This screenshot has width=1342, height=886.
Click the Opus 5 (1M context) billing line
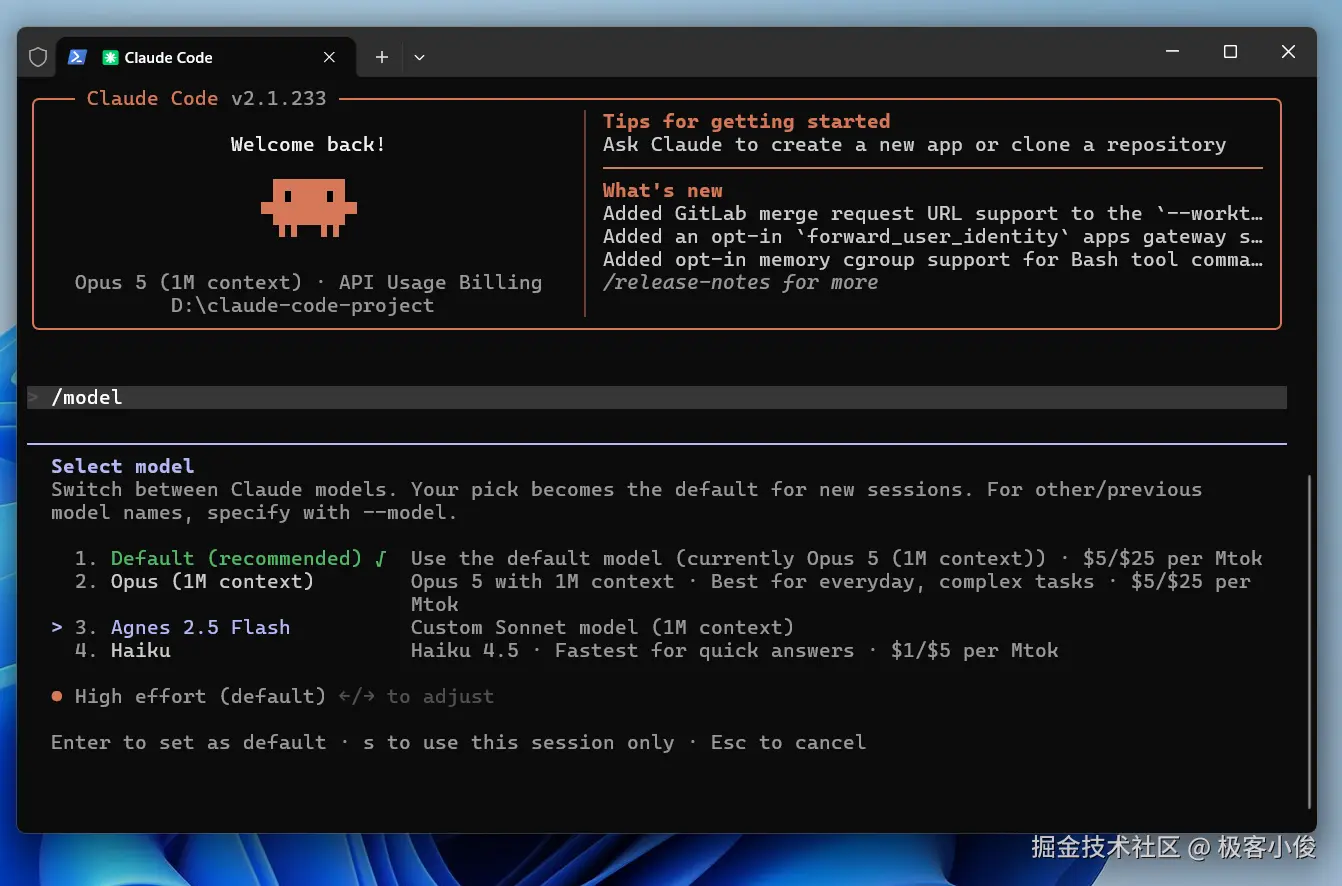[x=308, y=282]
